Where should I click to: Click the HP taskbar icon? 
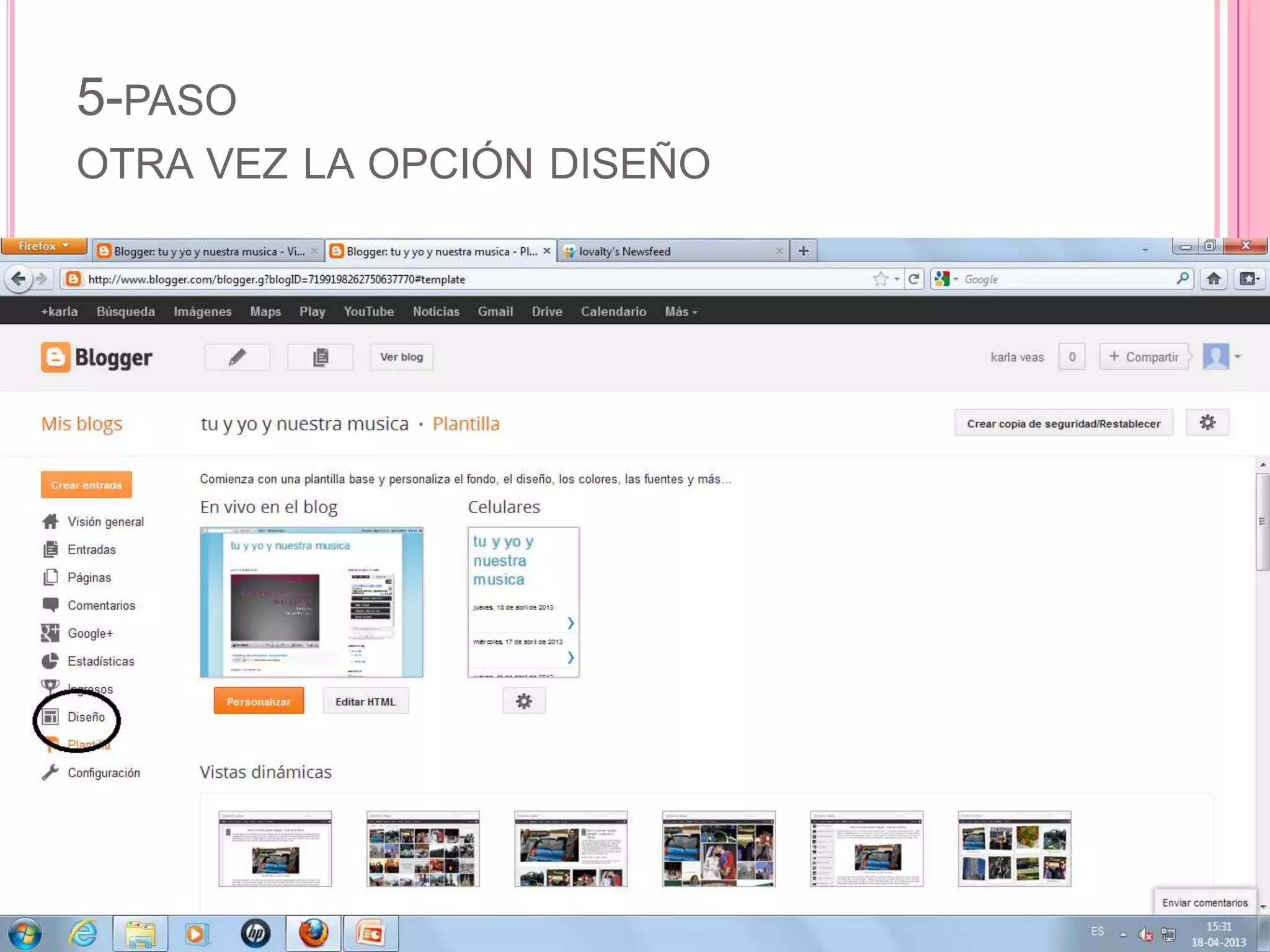click(255, 933)
